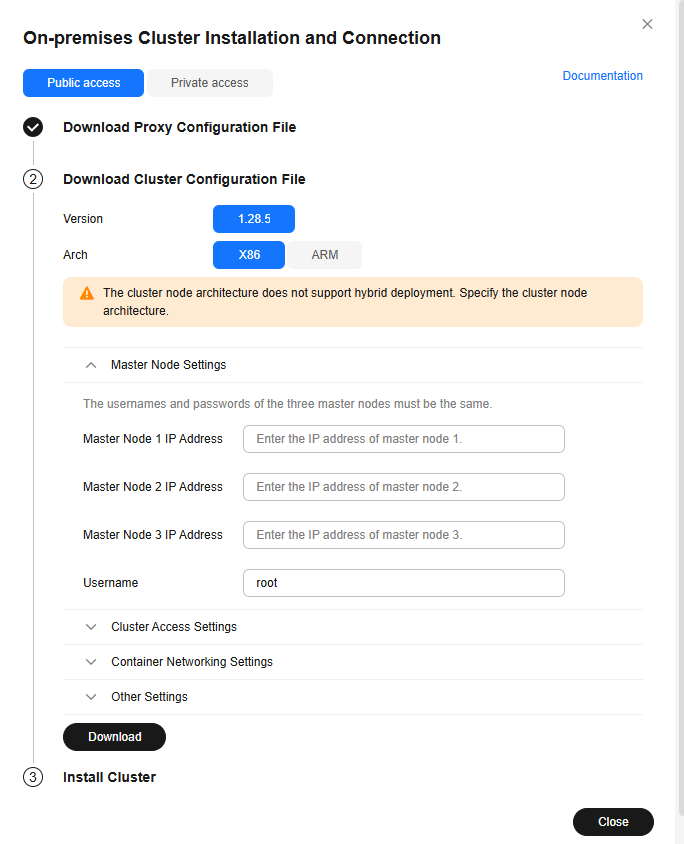Click the Download button

click(x=115, y=737)
